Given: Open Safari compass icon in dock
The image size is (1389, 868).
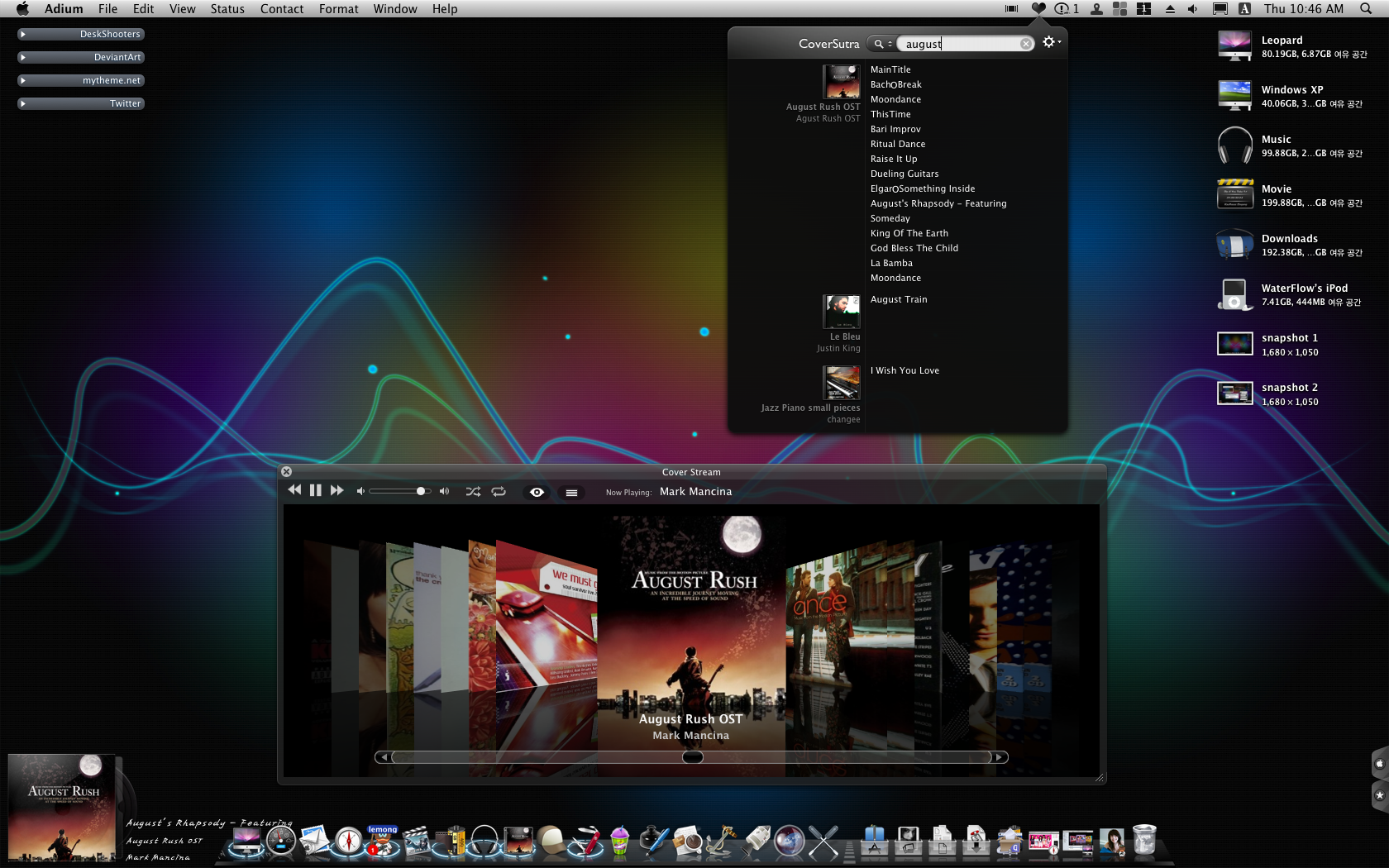Looking at the screenshot, I should coord(349,841).
